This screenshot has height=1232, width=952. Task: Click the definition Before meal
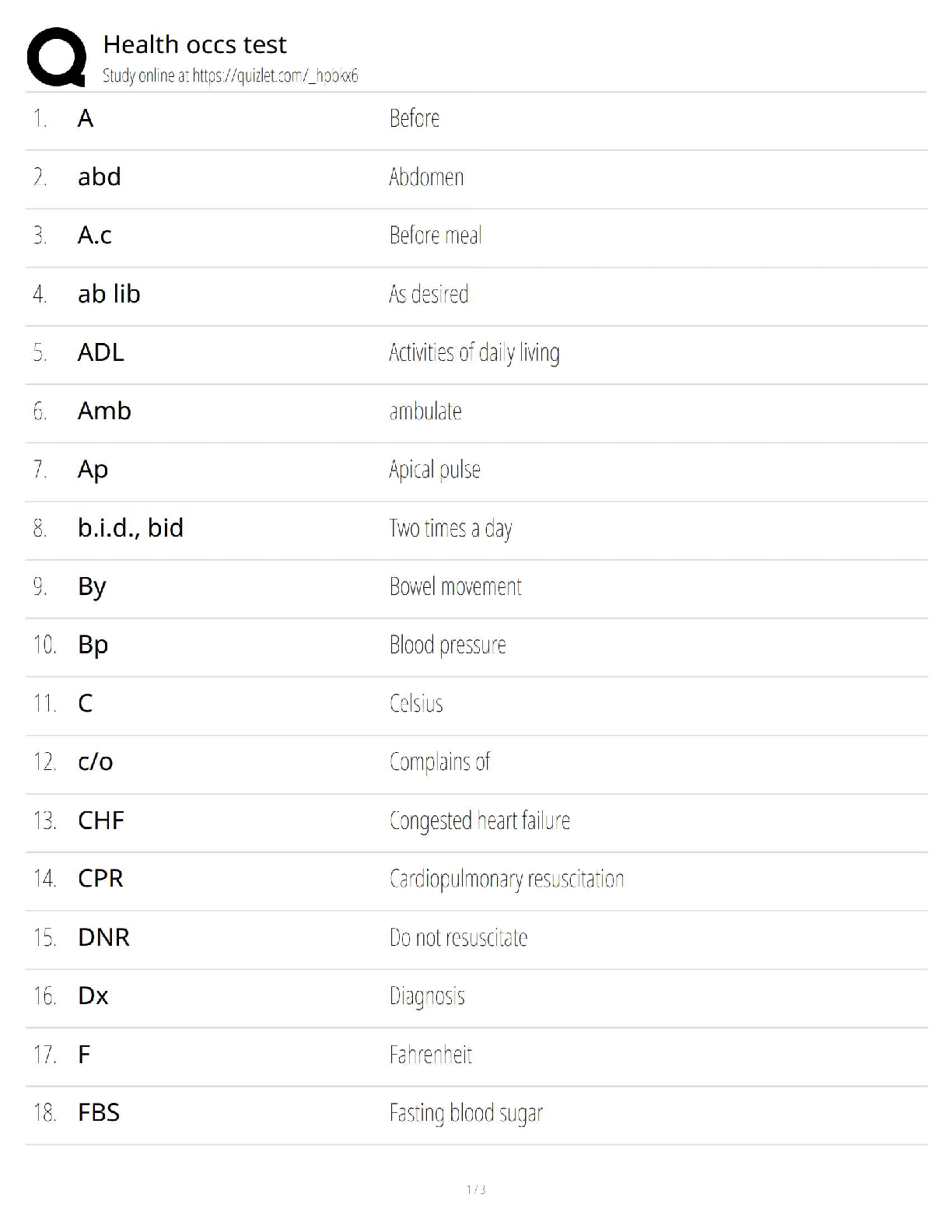[x=435, y=236]
